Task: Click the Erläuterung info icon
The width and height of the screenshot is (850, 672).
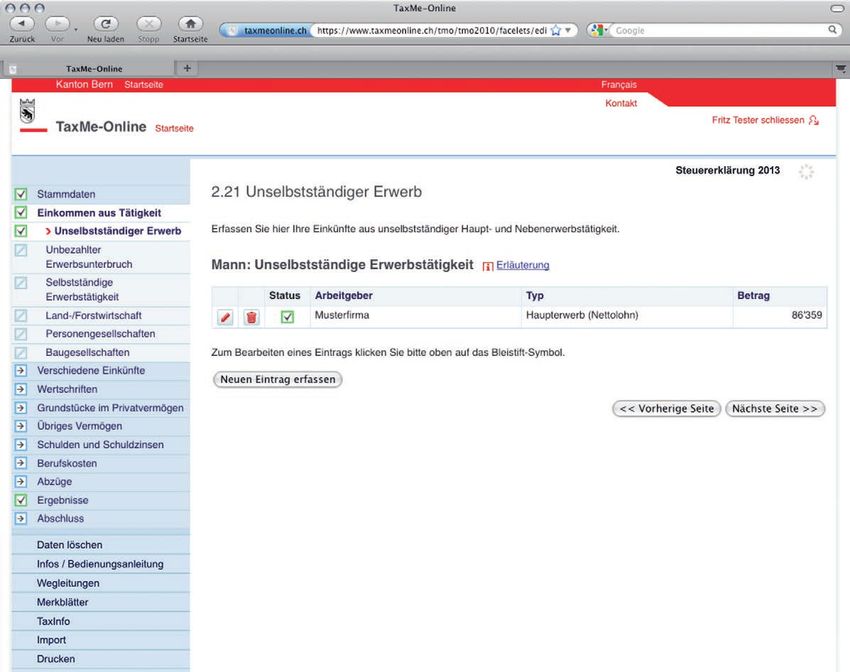Action: click(488, 266)
